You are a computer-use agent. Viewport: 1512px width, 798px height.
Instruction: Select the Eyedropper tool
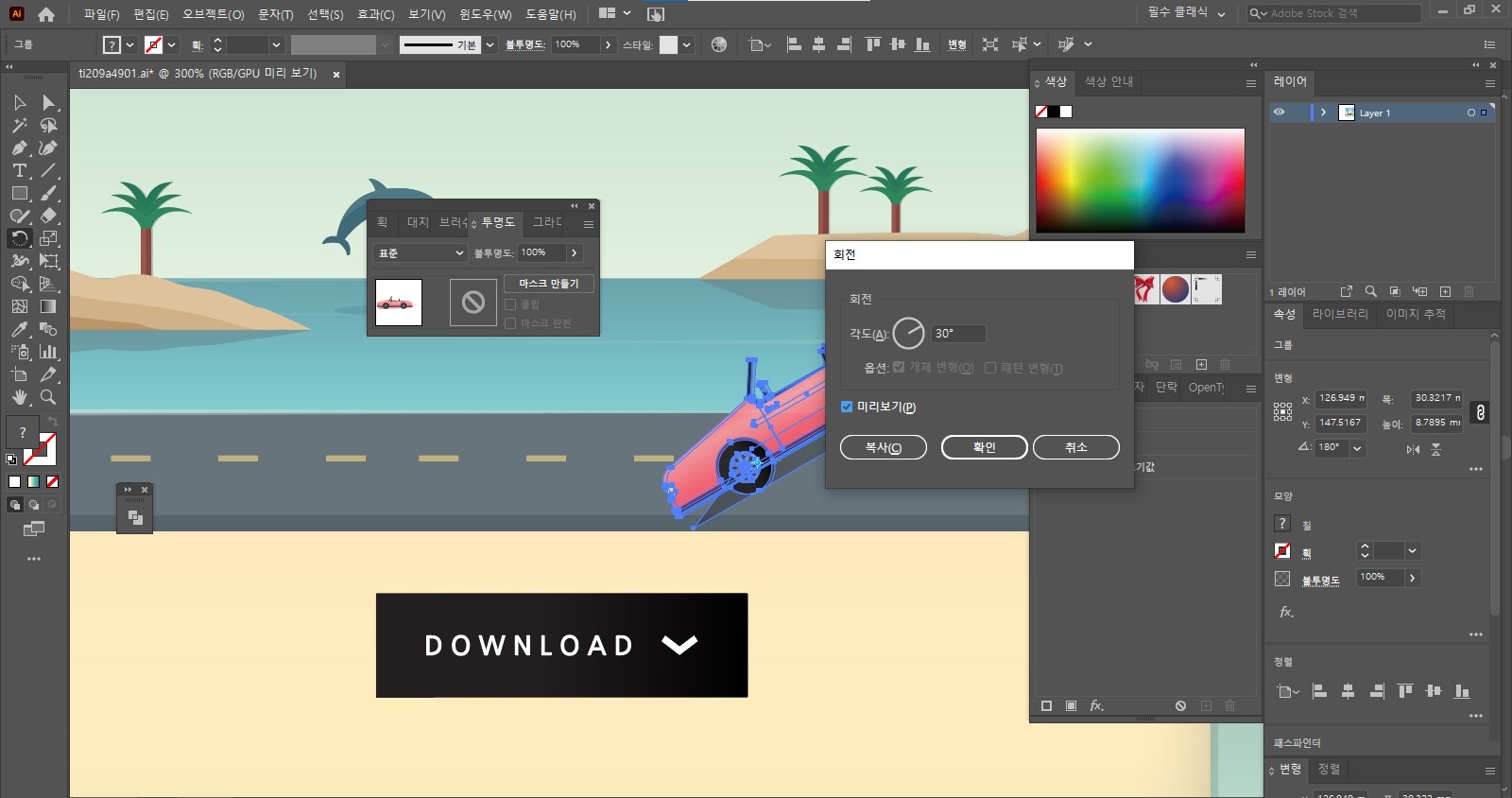(19, 329)
